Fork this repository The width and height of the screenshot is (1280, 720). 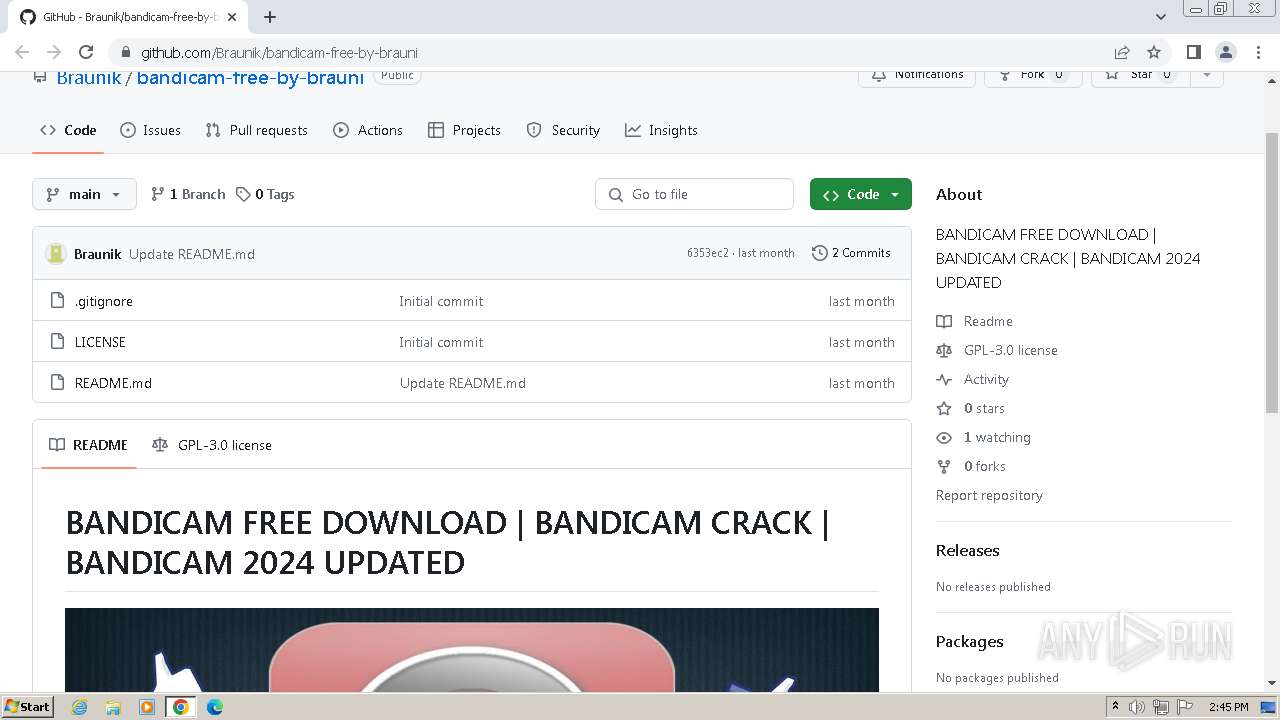click(1033, 75)
